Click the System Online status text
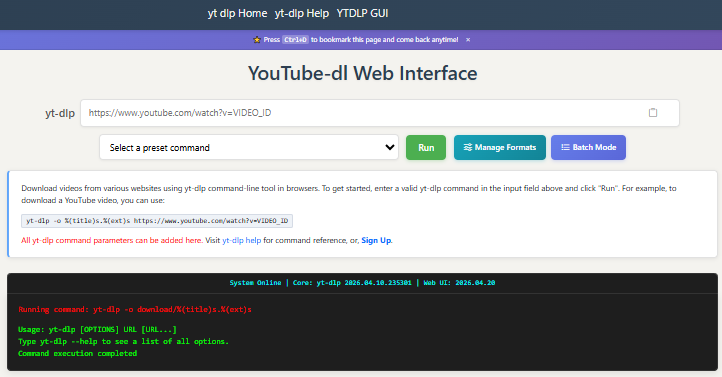Screen dimensions: 722x377 pos(255,283)
